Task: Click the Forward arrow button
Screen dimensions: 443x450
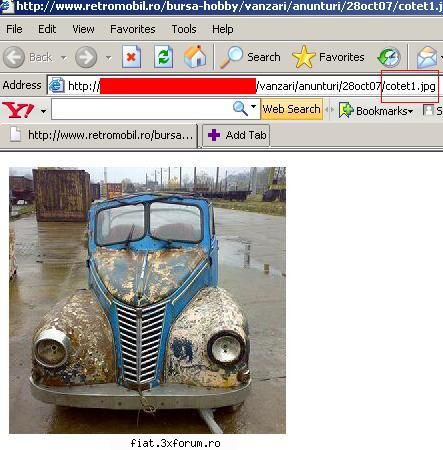Action: (86, 57)
